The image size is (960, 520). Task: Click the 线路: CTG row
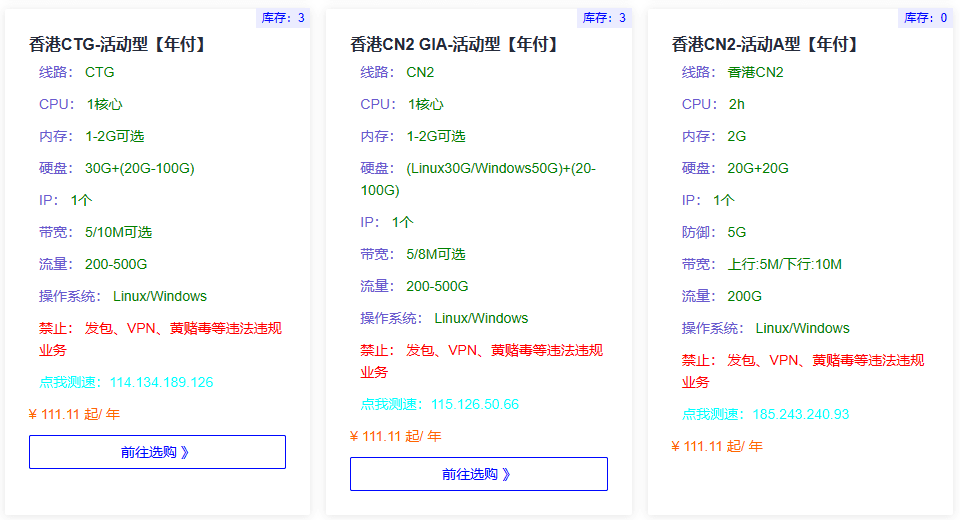tap(77, 72)
